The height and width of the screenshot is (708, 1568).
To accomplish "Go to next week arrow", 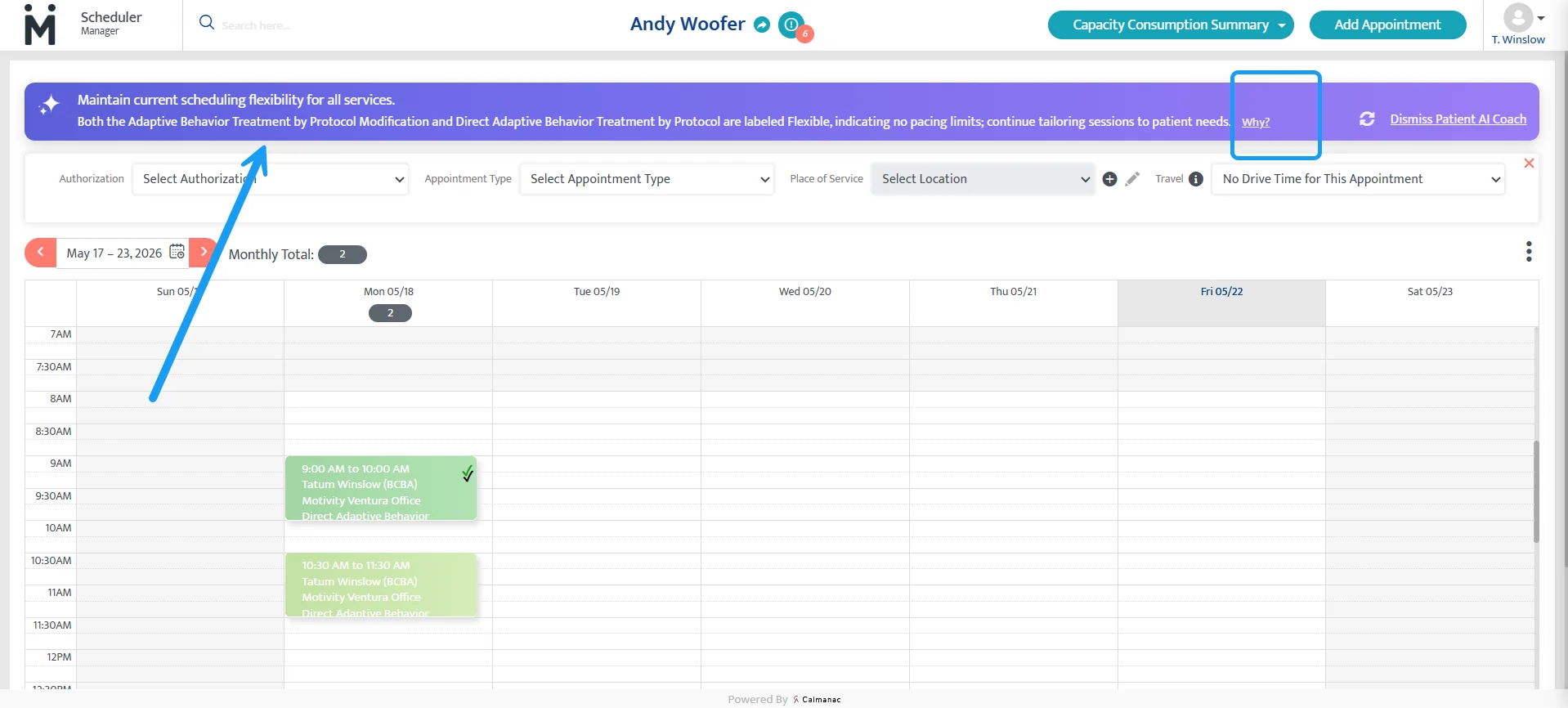I will 204,253.
